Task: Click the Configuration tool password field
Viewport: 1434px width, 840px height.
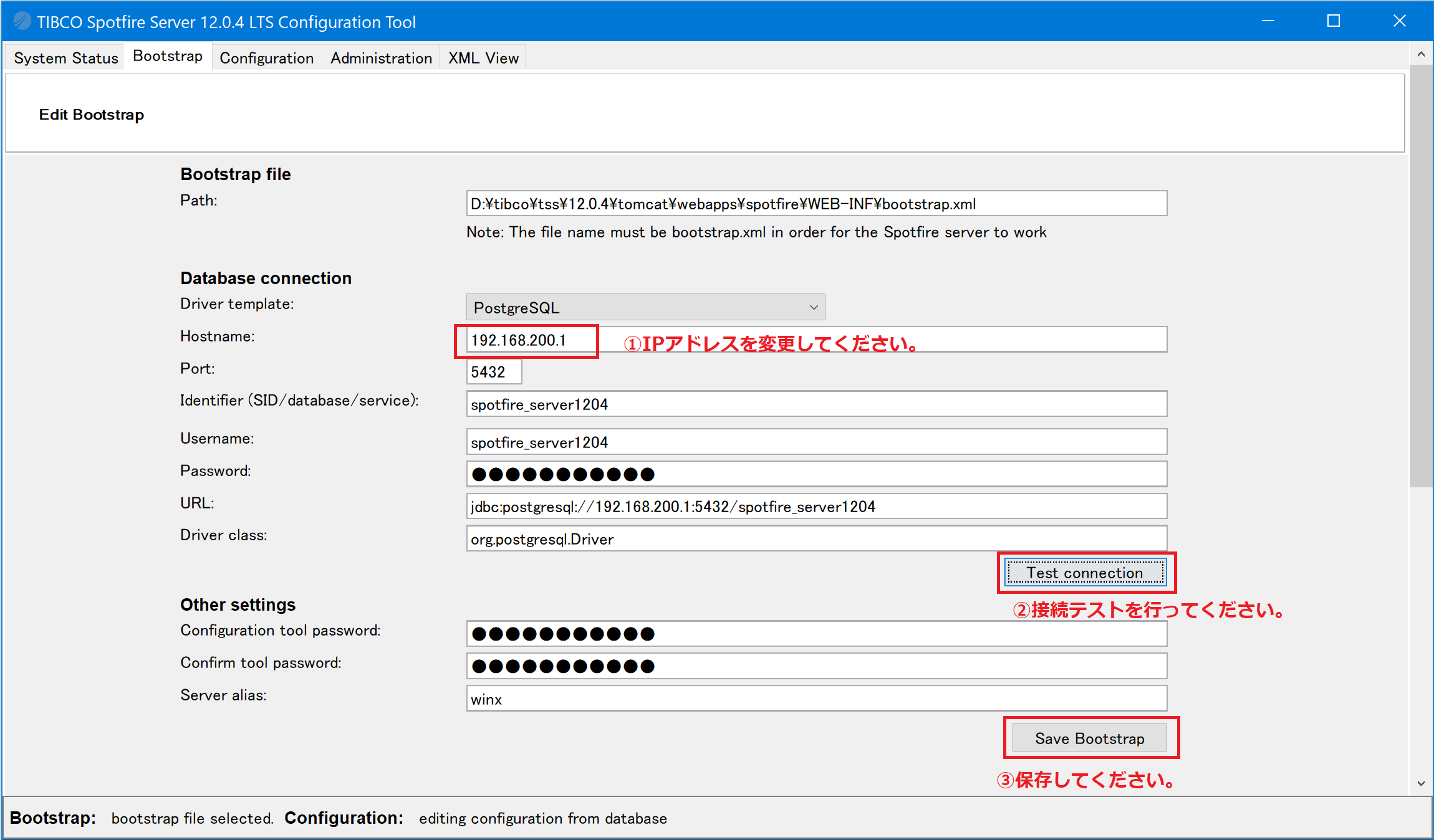Action: [817, 634]
